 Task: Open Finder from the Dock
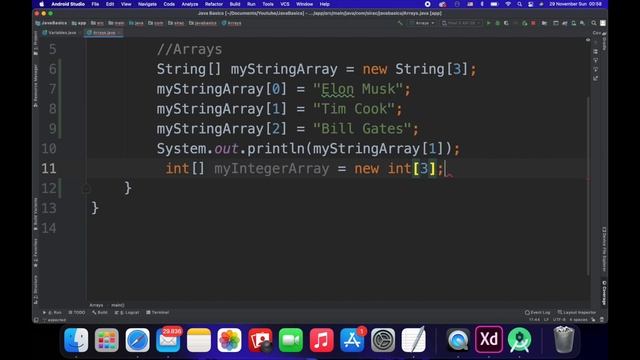76,340
